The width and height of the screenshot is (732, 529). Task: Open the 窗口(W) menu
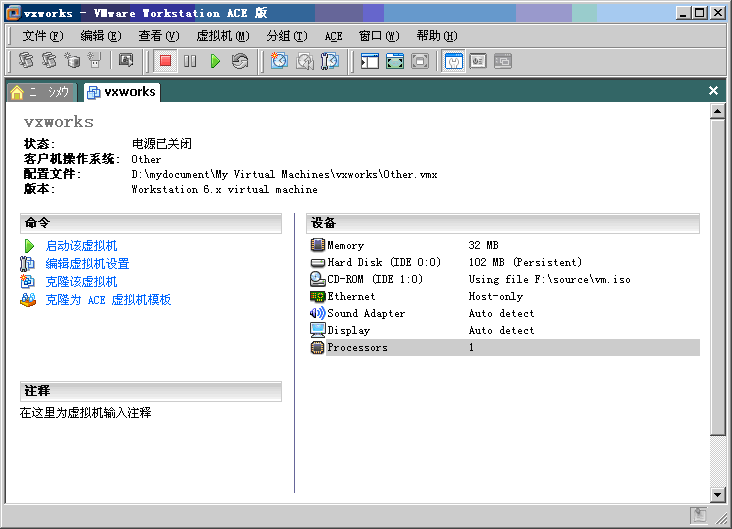click(379, 36)
